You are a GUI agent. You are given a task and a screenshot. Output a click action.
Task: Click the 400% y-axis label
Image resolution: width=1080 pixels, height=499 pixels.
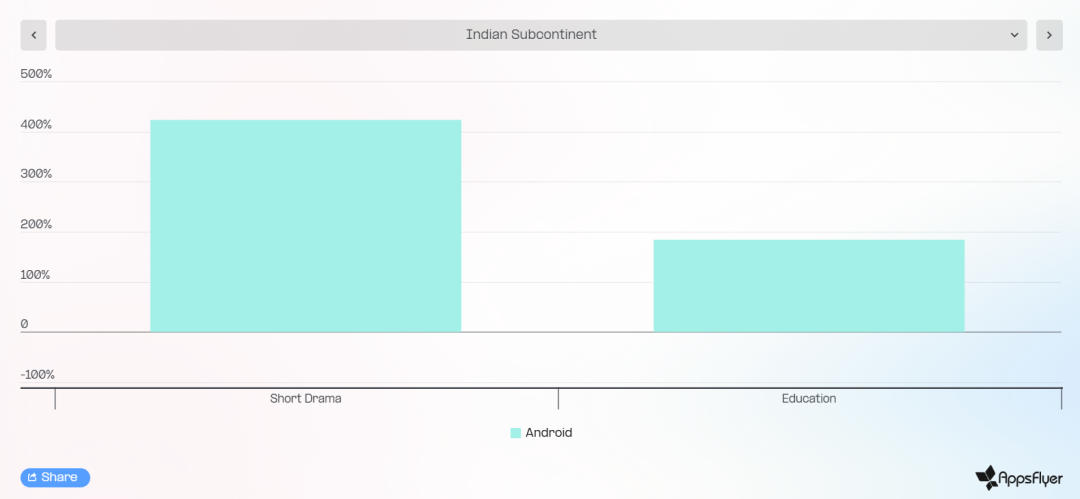pyautogui.click(x=37, y=124)
